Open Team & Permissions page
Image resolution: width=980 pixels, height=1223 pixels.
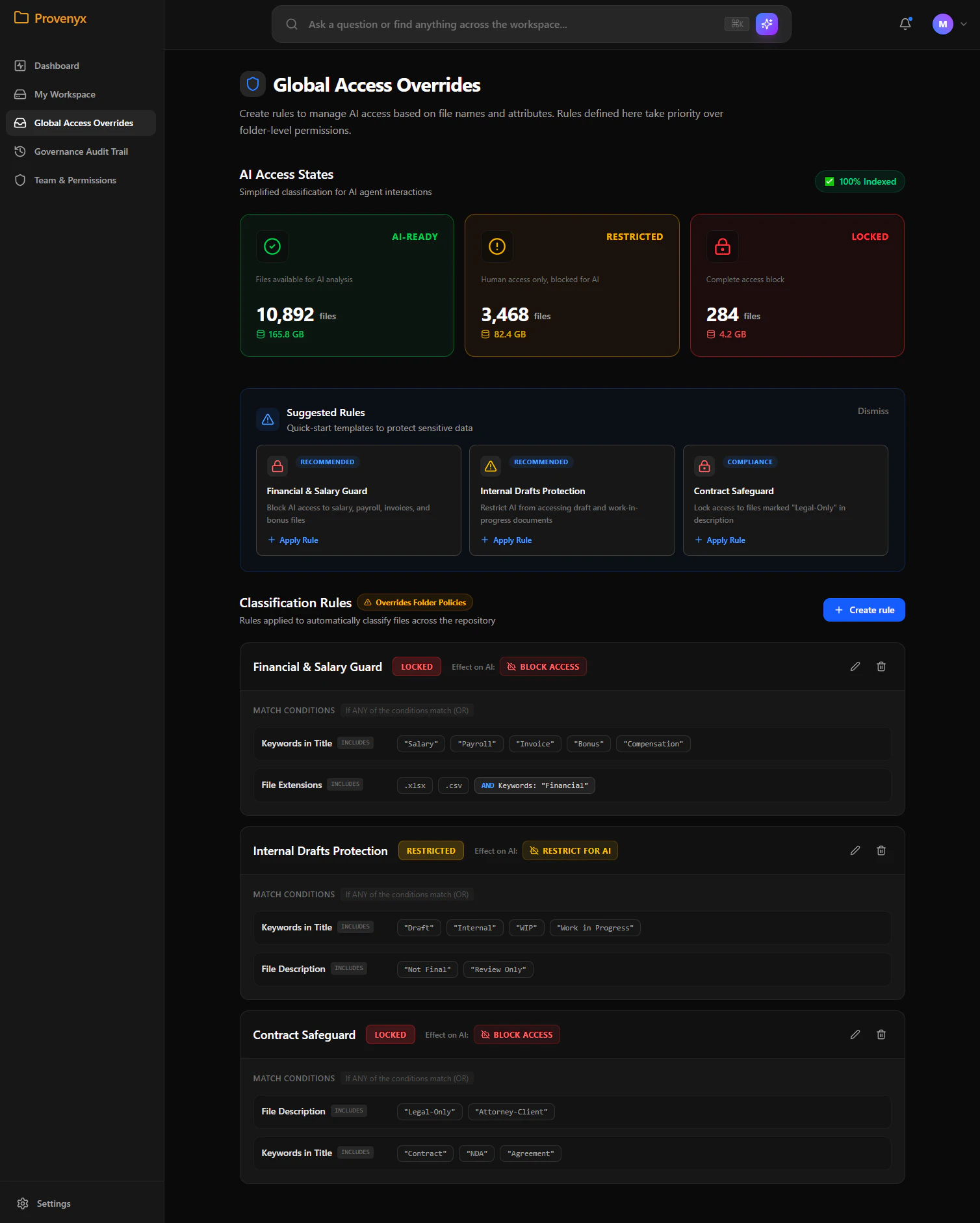tap(81, 180)
